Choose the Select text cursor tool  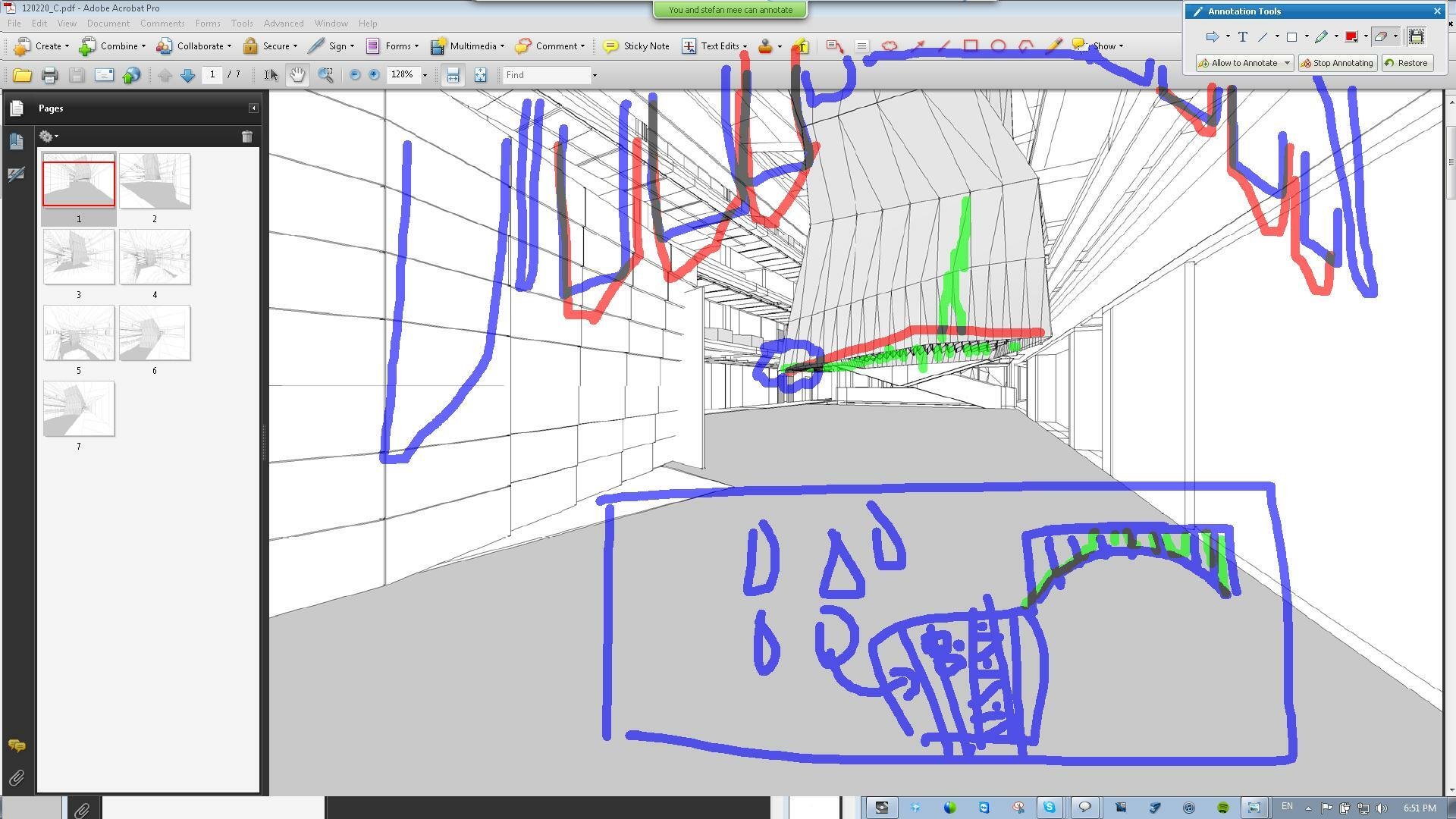pyautogui.click(x=270, y=75)
